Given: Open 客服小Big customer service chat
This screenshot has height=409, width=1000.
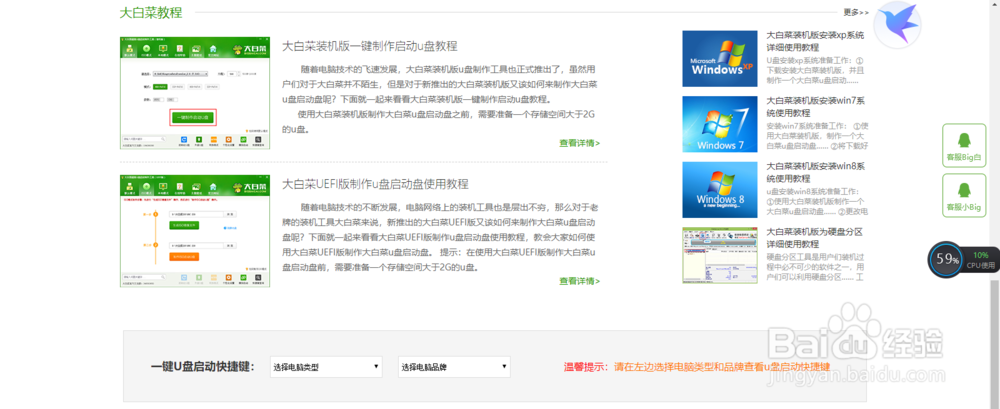Looking at the screenshot, I should coord(964,195).
